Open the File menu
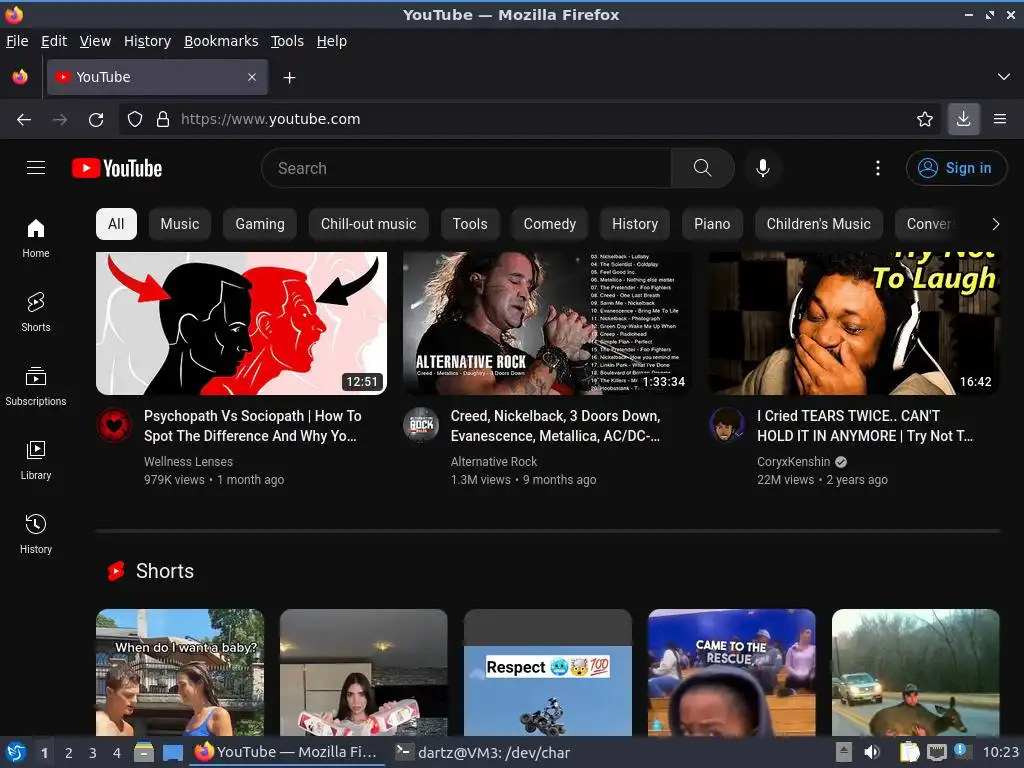This screenshot has height=768, width=1024. 17,41
